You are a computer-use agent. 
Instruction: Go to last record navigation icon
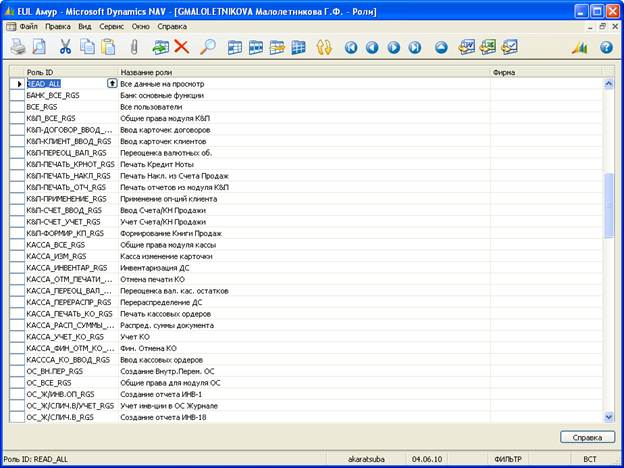coord(413,47)
